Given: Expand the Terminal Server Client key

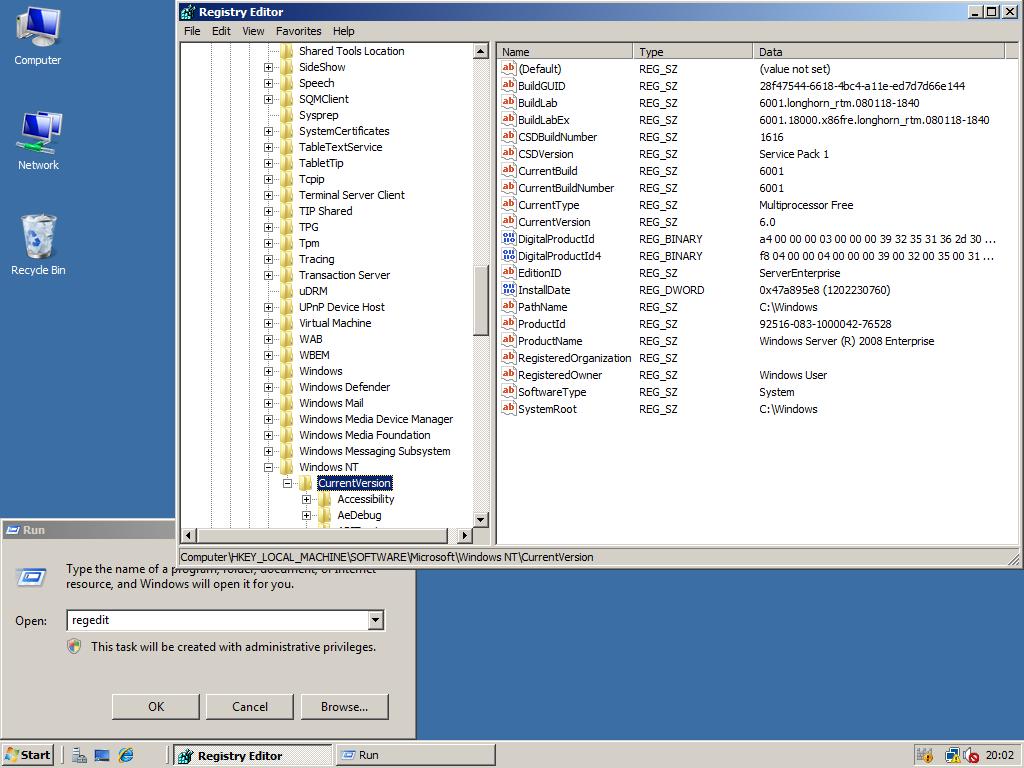Looking at the screenshot, I should (268, 195).
